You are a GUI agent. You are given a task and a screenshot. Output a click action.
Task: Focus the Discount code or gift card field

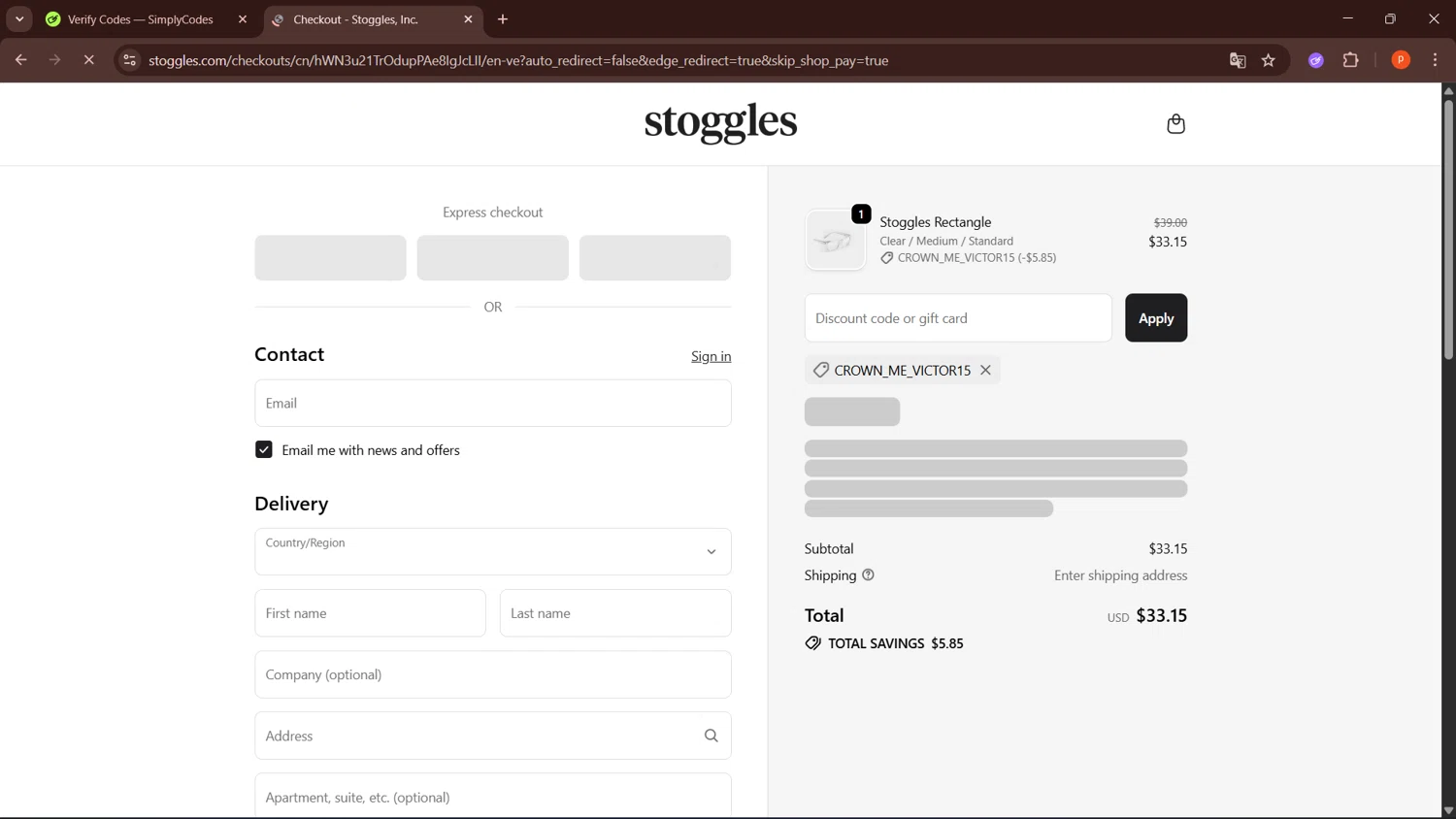click(958, 317)
